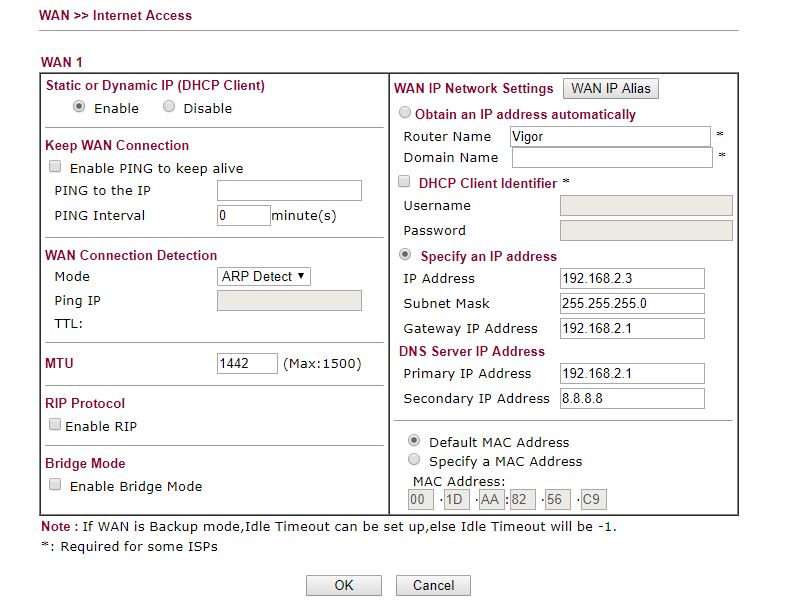789x609 pixels.
Task: Click the Gateway IP Address field
Action: click(632, 329)
